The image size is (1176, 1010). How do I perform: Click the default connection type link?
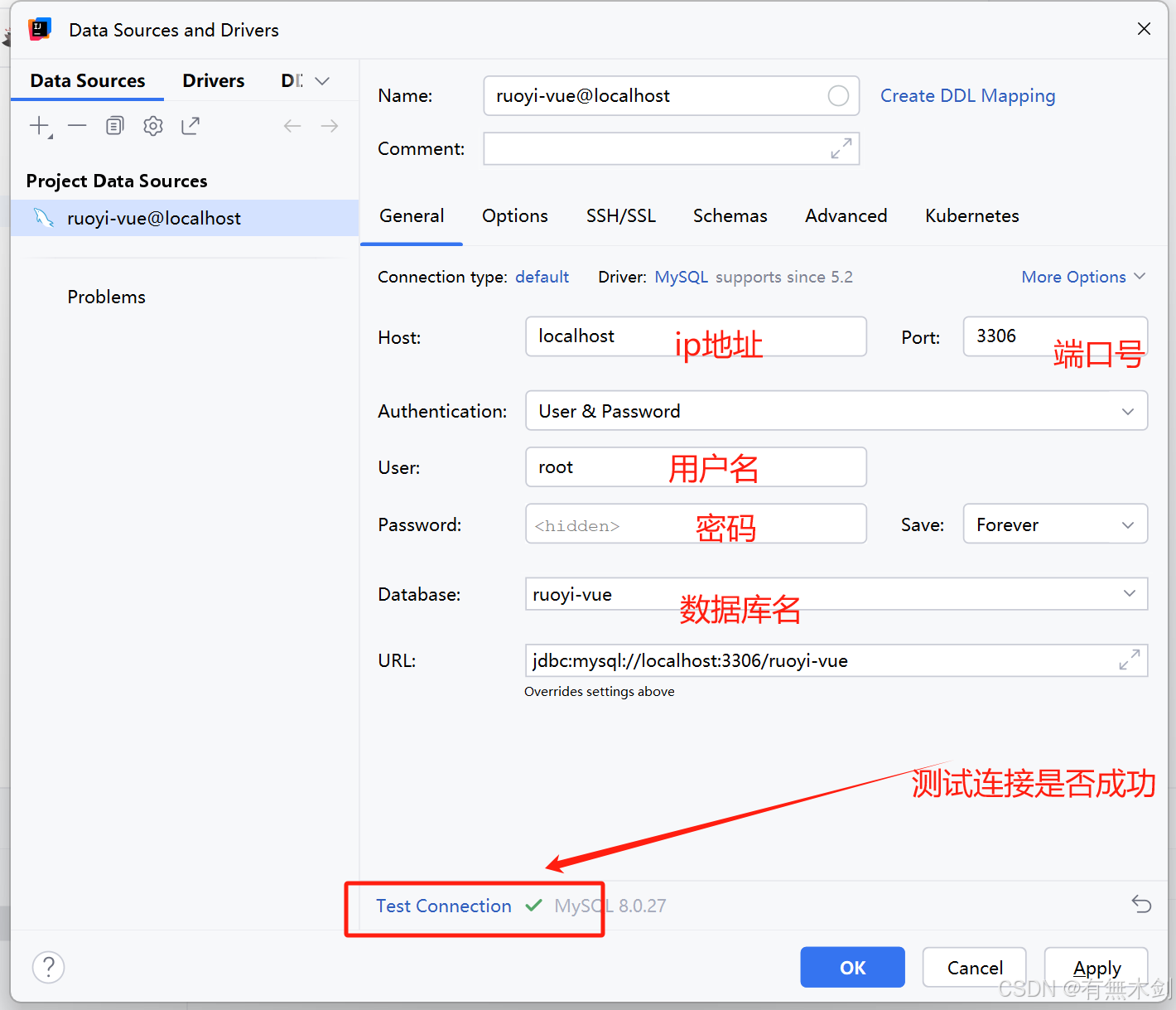(x=542, y=277)
